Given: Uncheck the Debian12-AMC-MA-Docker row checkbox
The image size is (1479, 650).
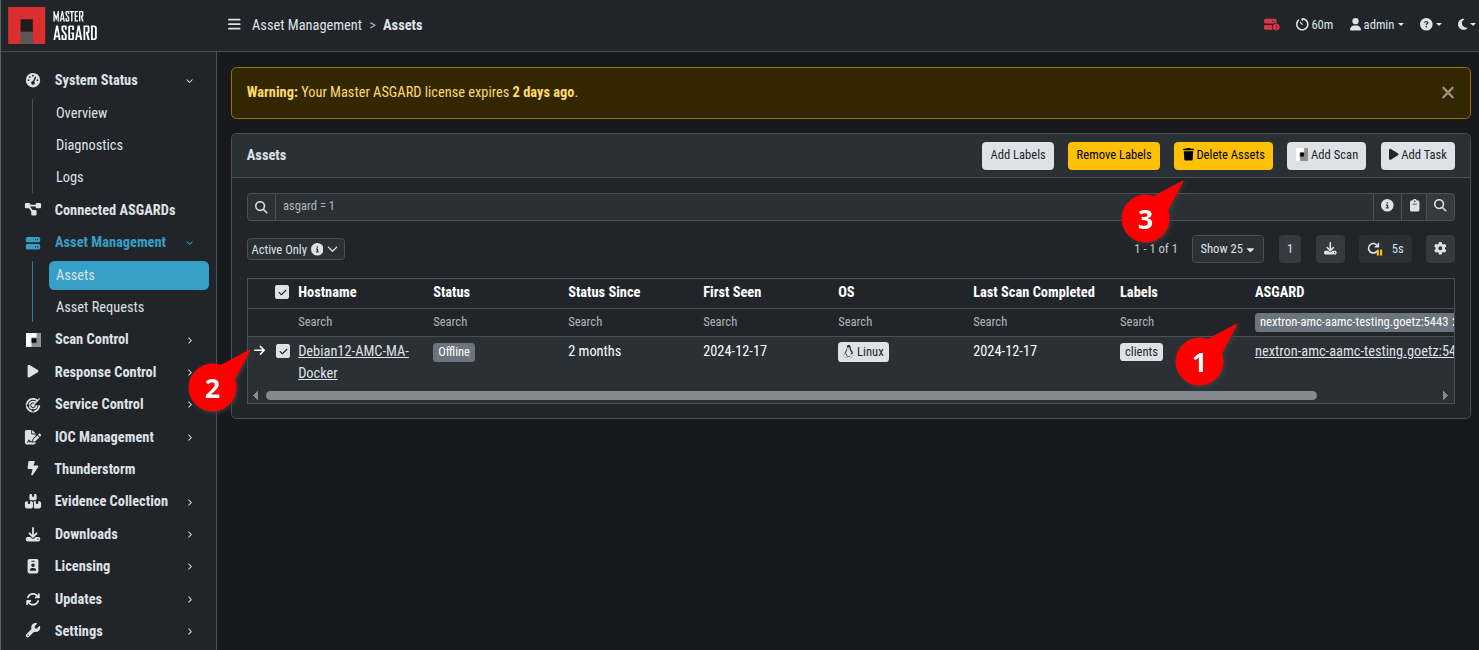Looking at the screenshot, I should click(x=283, y=351).
